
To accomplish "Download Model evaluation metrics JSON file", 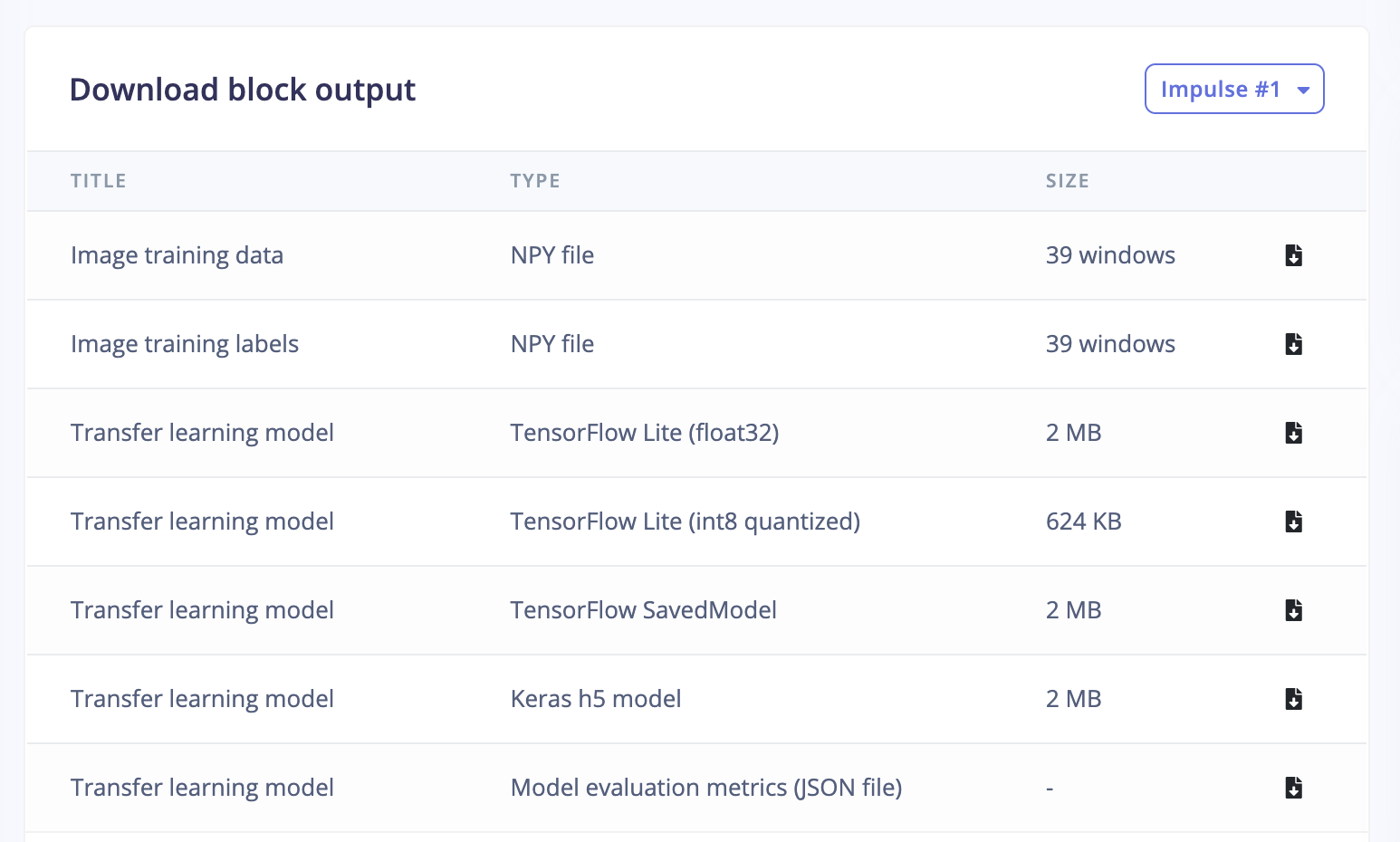I will tap(1294, 788).
